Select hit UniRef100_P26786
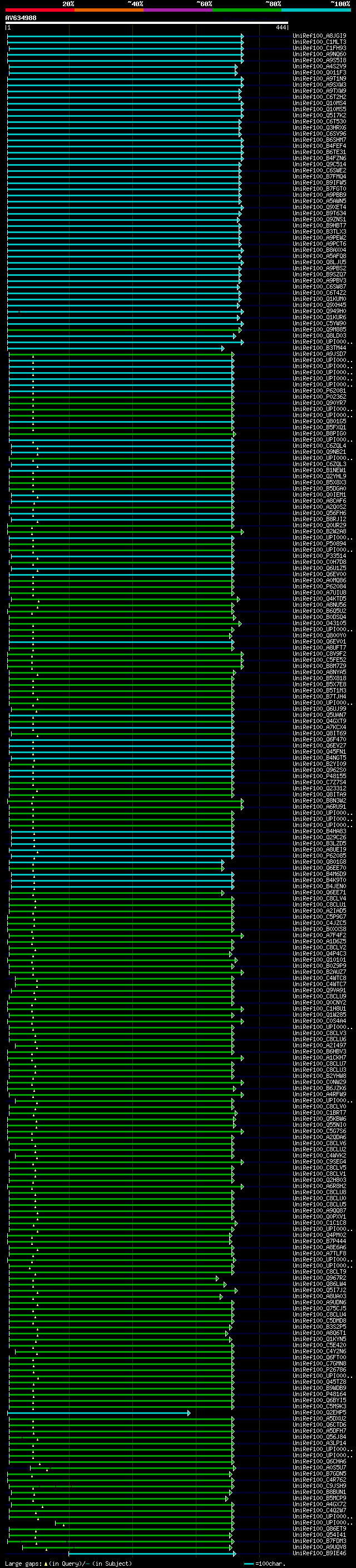 click(x=319, y=1370)
